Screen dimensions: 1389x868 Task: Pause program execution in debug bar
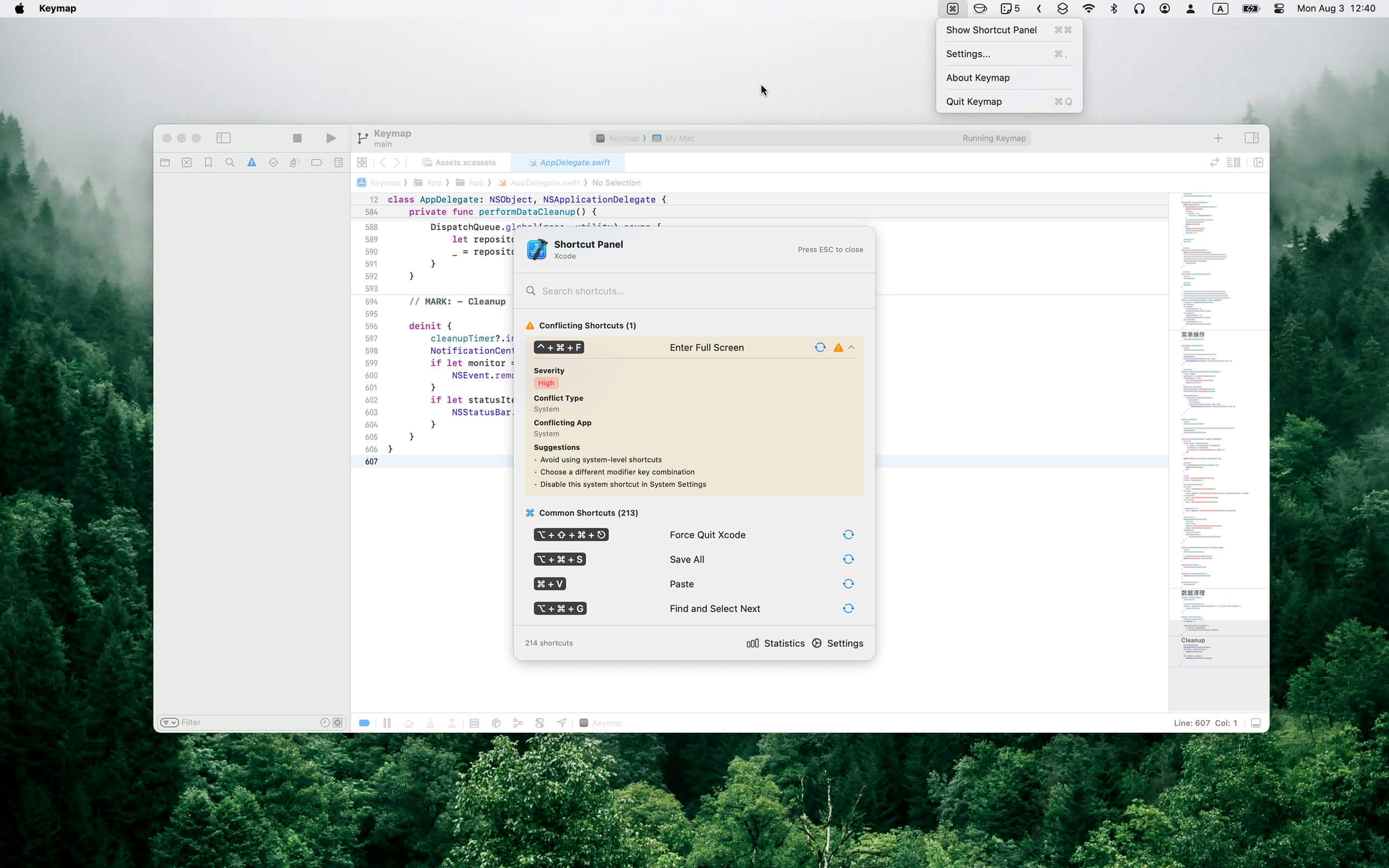(387, 723)
